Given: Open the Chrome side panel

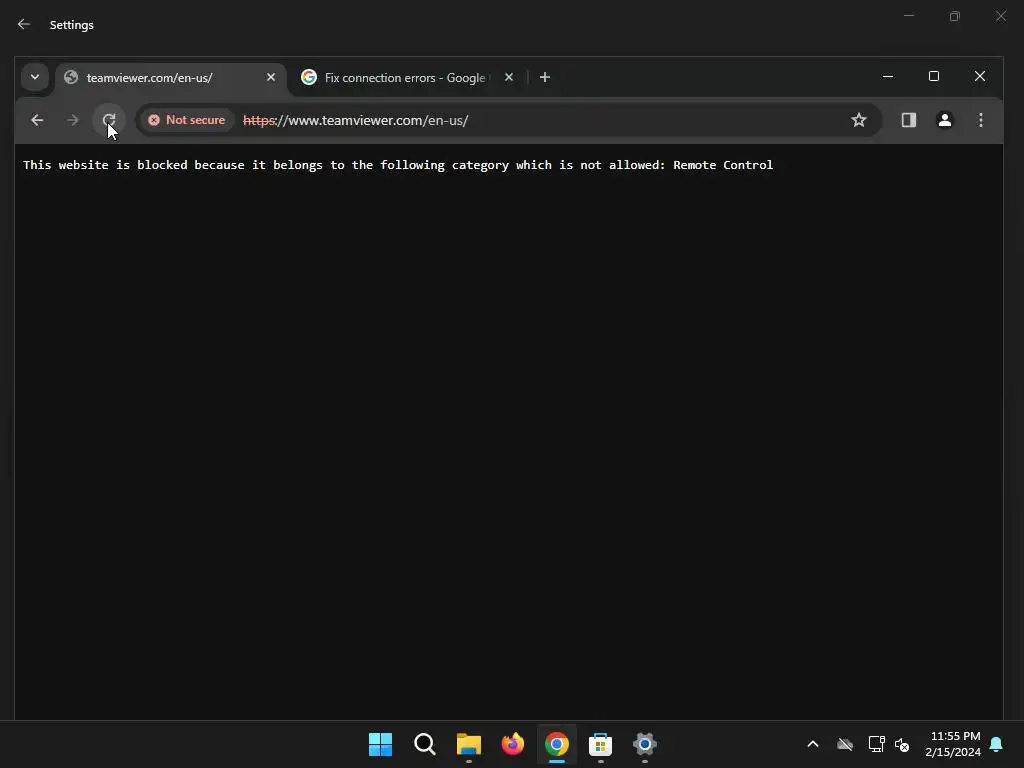Looking at the screenshot, I should click(x=908, y=120).
